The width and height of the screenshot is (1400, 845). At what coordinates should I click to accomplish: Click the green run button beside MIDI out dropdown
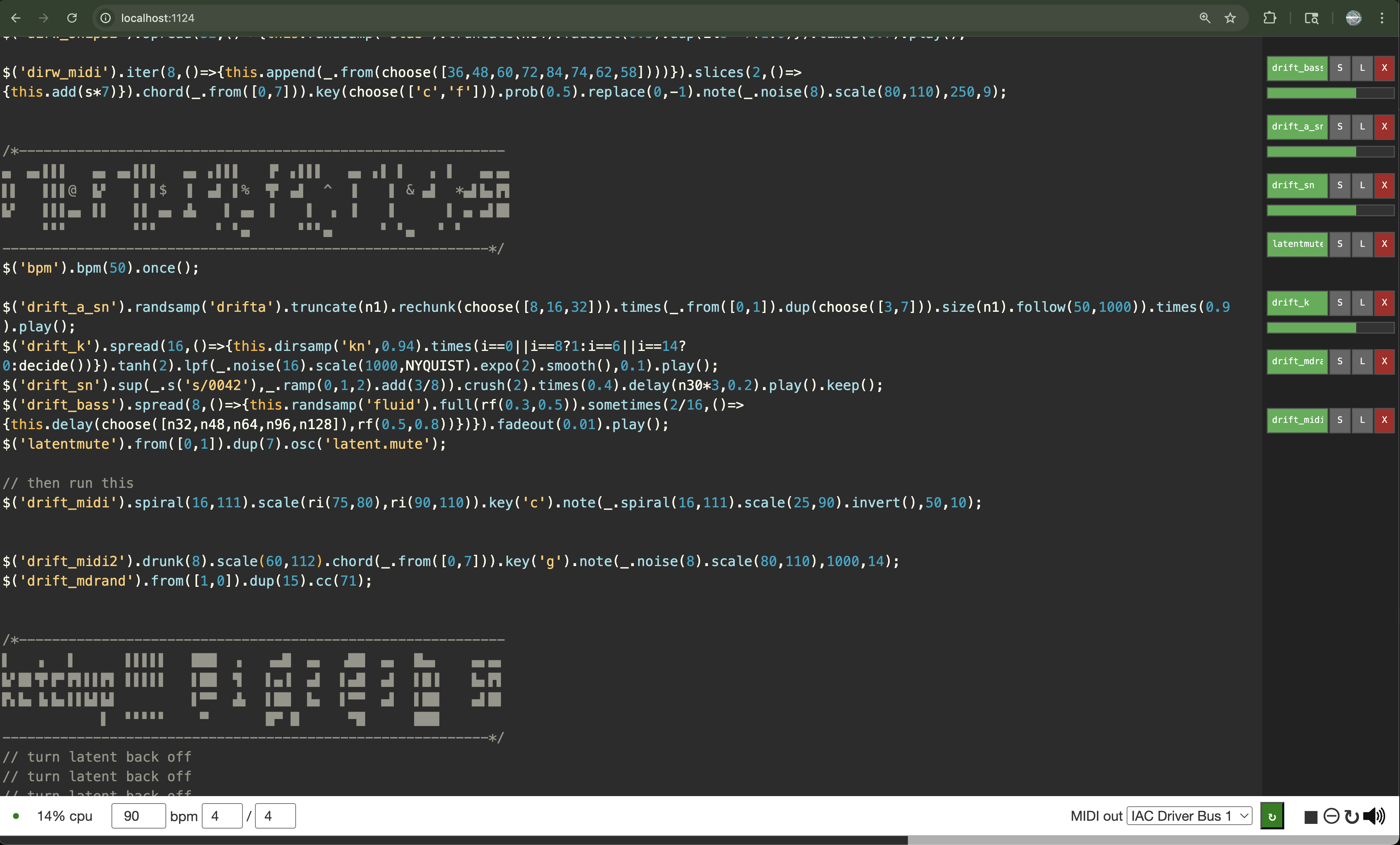click(1272, 816)
